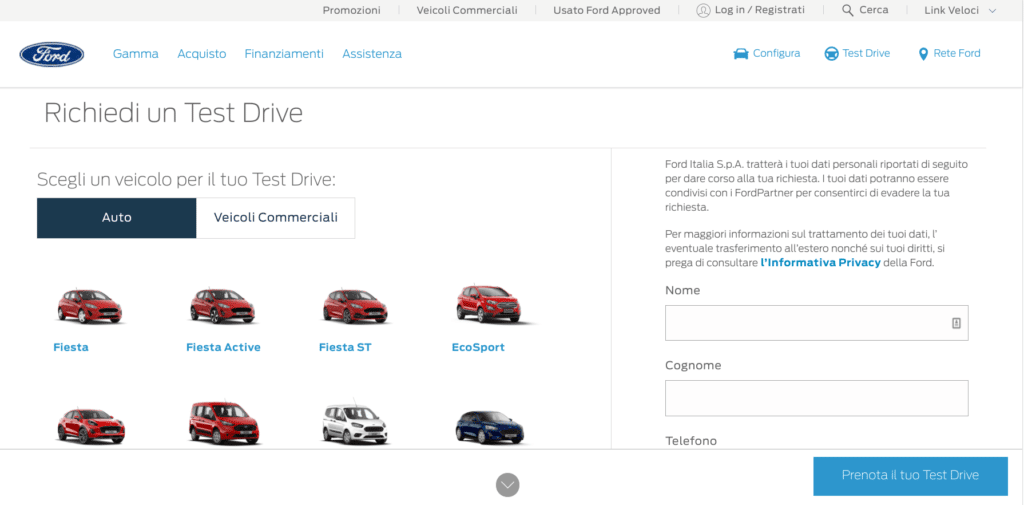Click the autofill icon in the Nome field
The image size is (1024, 505).
pos(956,323)
